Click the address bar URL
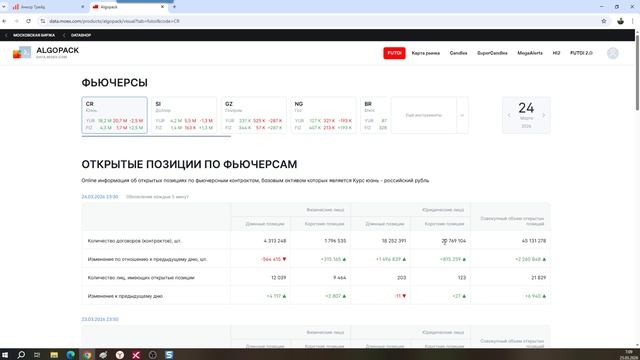 coord(114,21)
